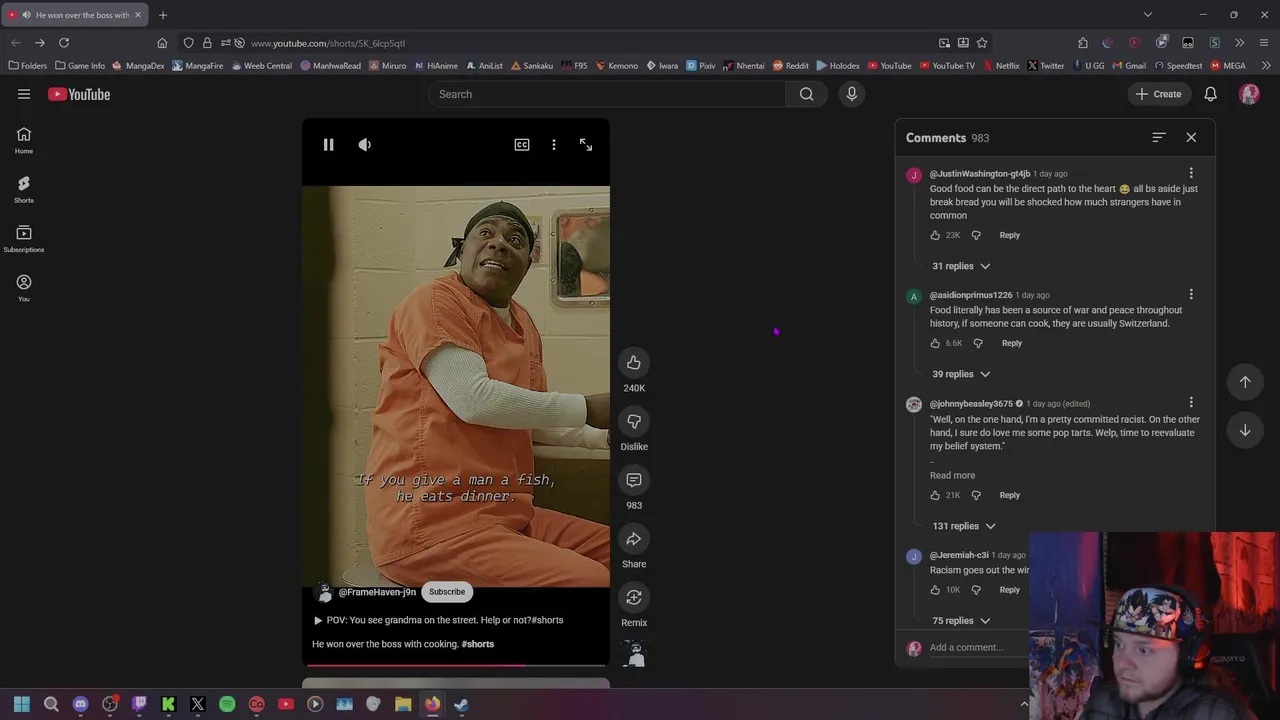Expand 31 replies under JustinWashington's comment

[961, 266]
